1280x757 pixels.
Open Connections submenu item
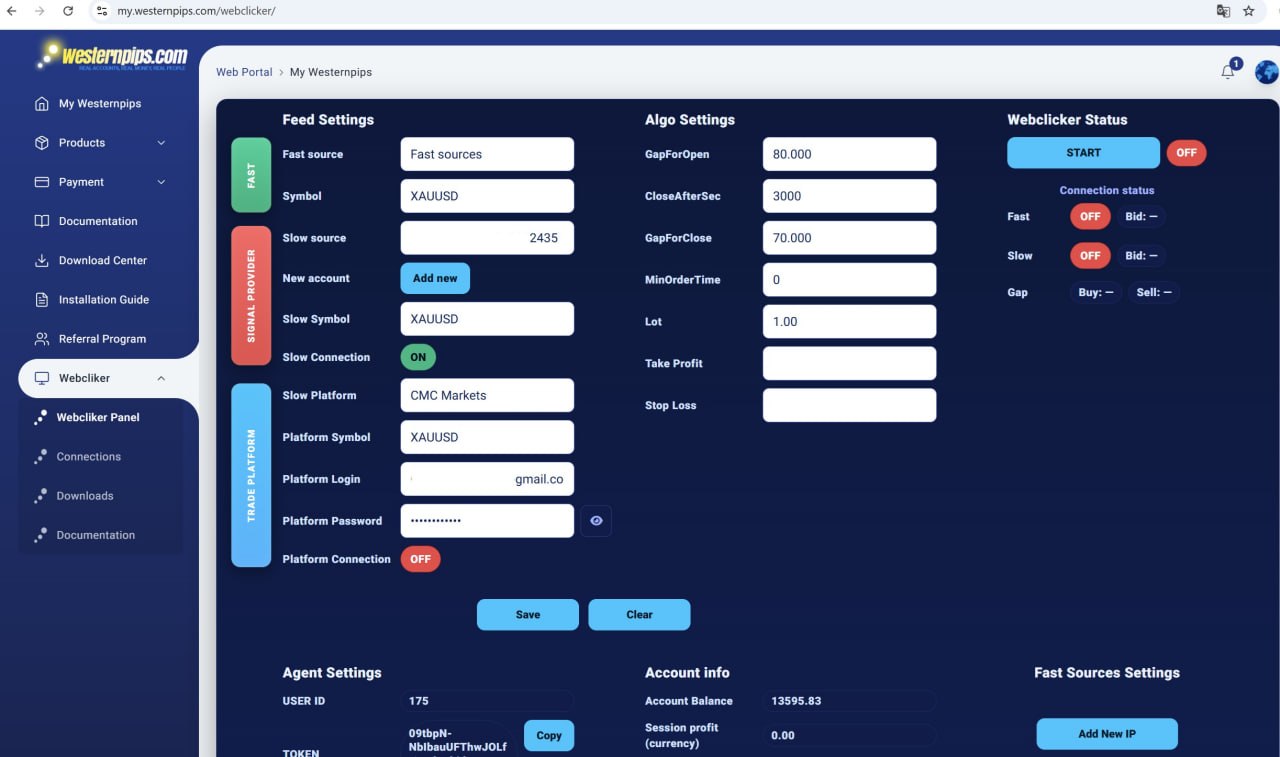tap(88, 457)
